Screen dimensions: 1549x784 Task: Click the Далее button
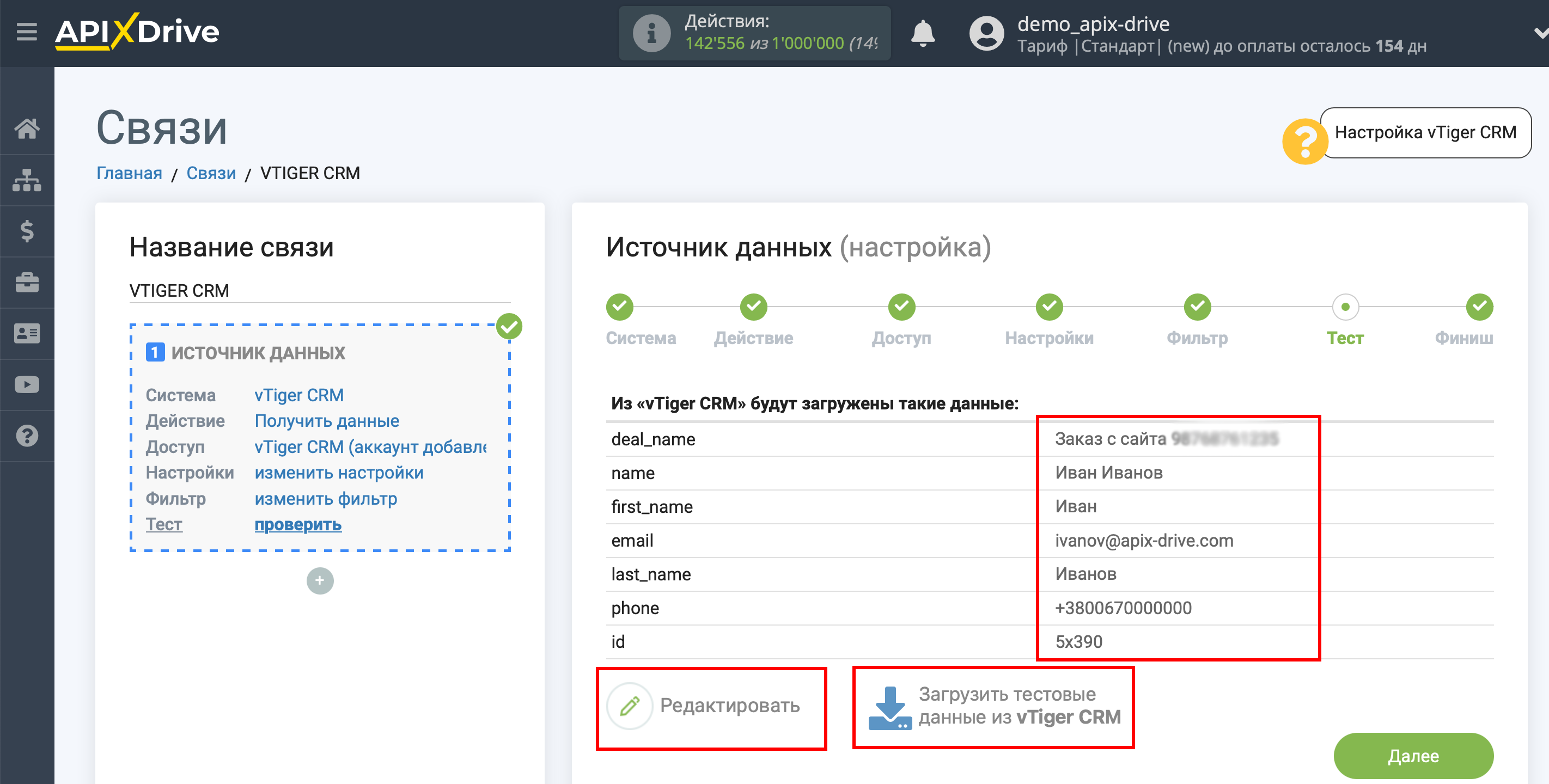1413,756
